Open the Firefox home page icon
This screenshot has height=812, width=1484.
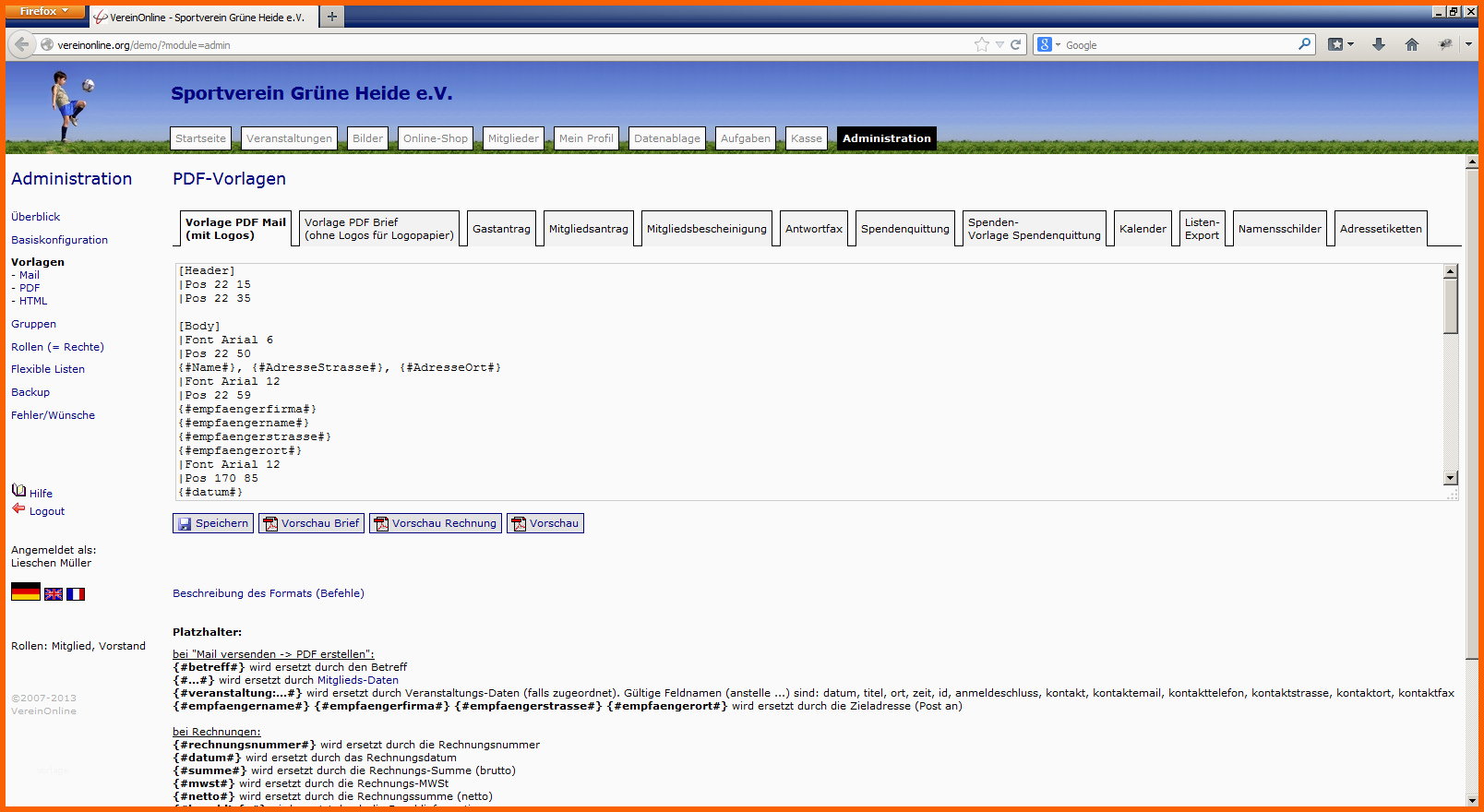tap(1411, 44)
